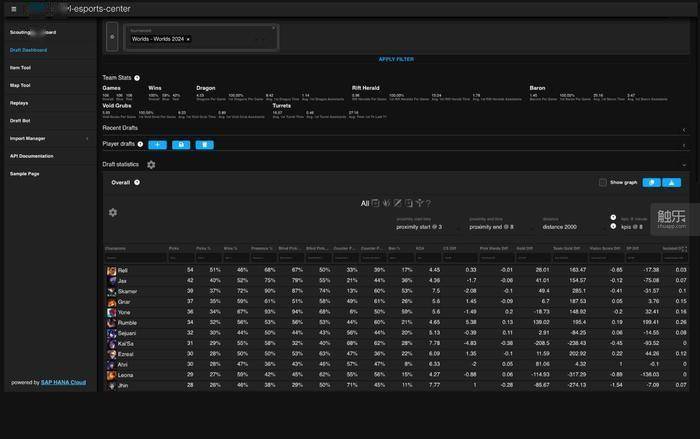The image size is (700, 439).
Task: Go to Replays in the sidebar
Action: (19, 103)
